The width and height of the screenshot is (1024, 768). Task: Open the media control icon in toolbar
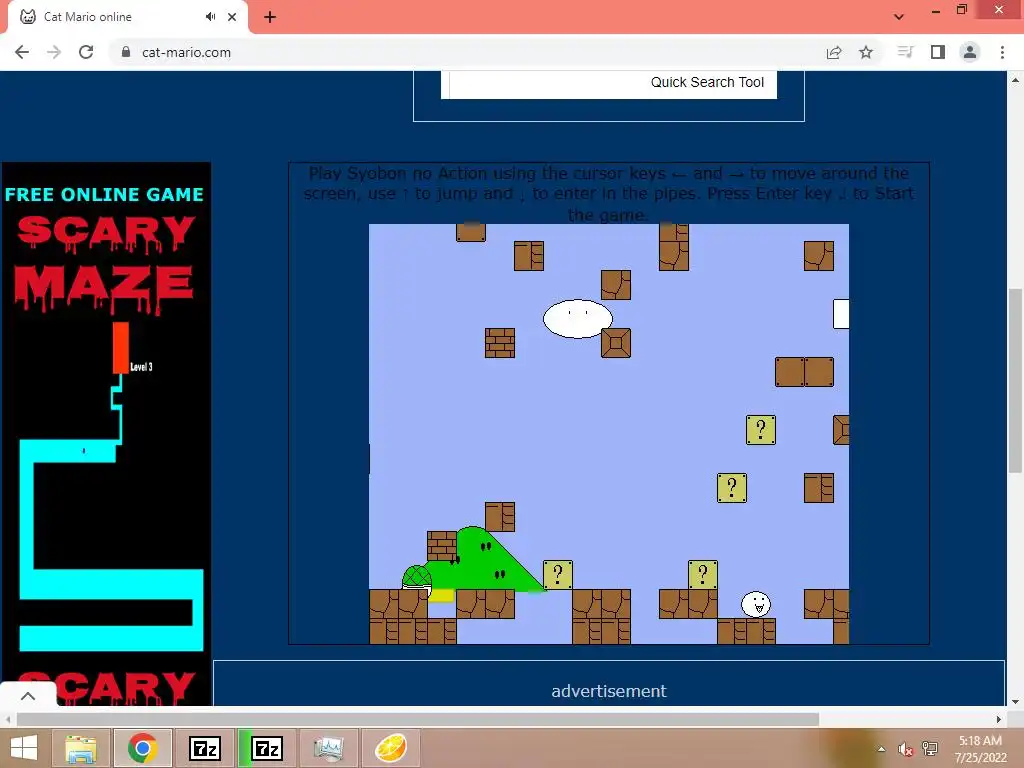pyautogui.click(x=905, y=52)
